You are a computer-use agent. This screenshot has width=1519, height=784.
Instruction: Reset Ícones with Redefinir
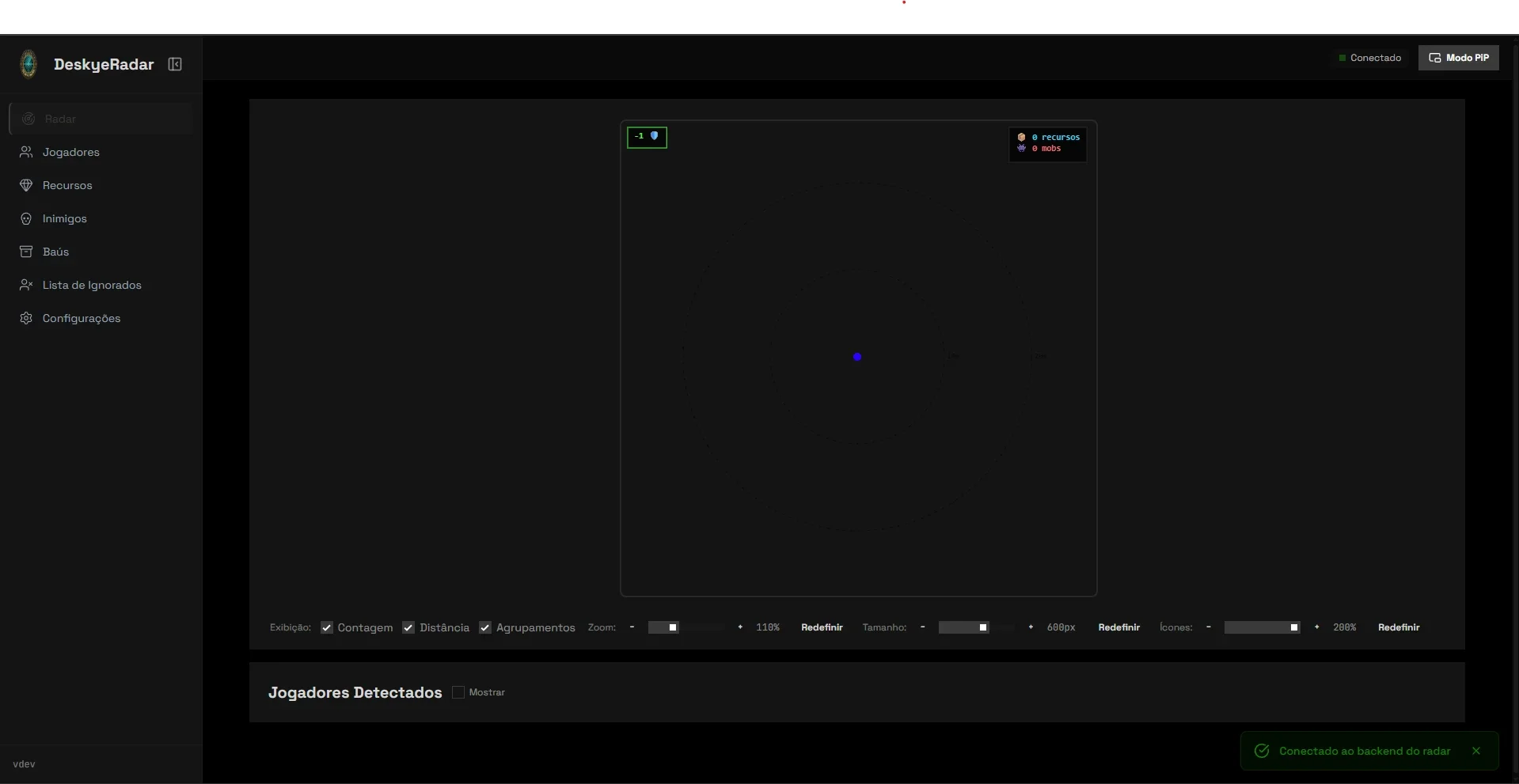coord(1399,627)
